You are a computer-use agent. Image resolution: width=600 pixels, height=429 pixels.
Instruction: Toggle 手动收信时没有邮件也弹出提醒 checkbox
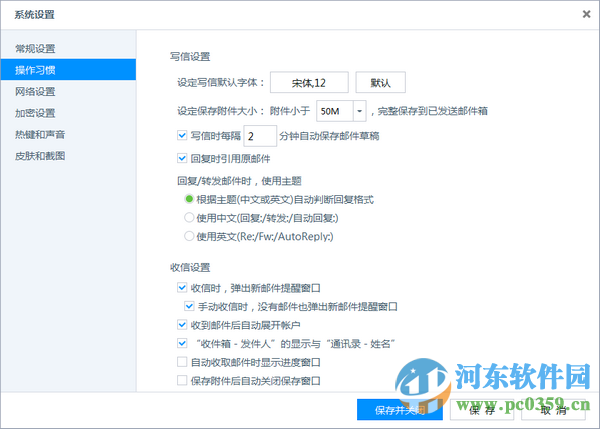[x=189, y=306]
